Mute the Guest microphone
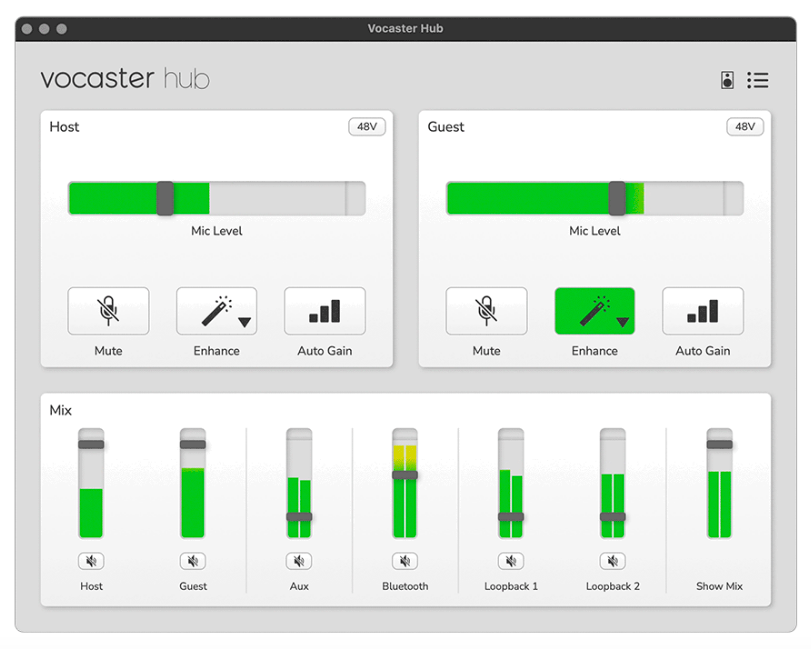This screenshot has width=811, height=649. (x=486, y=311)
